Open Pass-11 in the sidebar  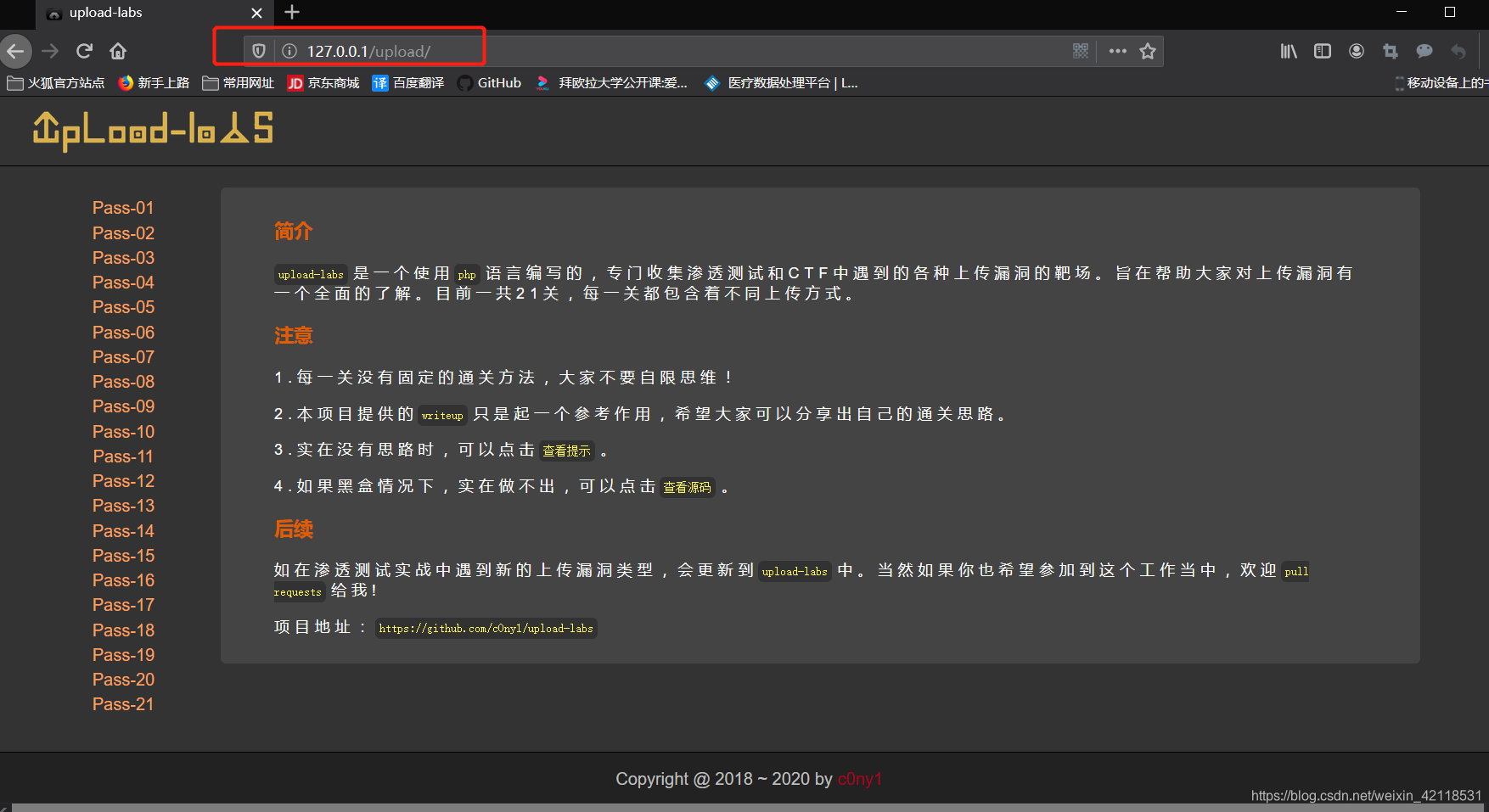coord(123,456)
